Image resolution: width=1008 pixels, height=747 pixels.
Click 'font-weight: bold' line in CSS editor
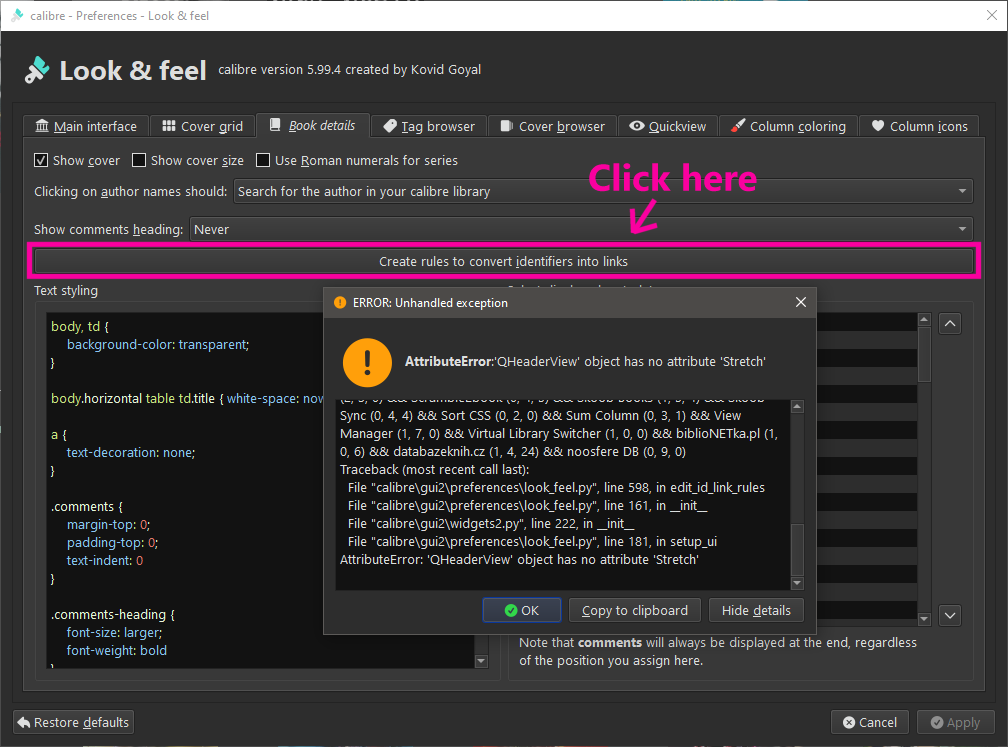pos(116,651)
